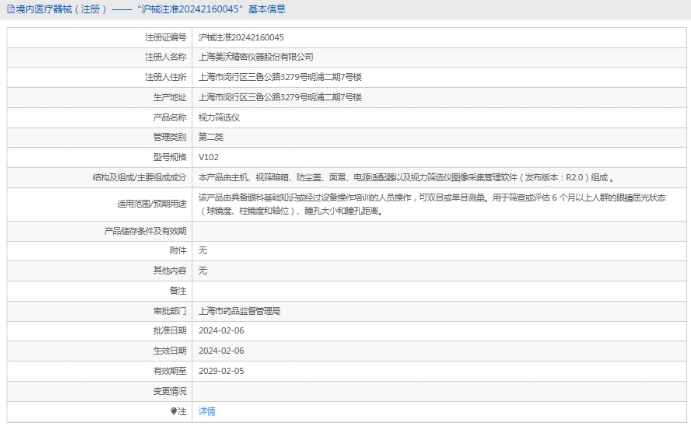The width and height of the screenshot is (691, 432).
Task: Click the 有效期至 label
Action: pos(170,371)
